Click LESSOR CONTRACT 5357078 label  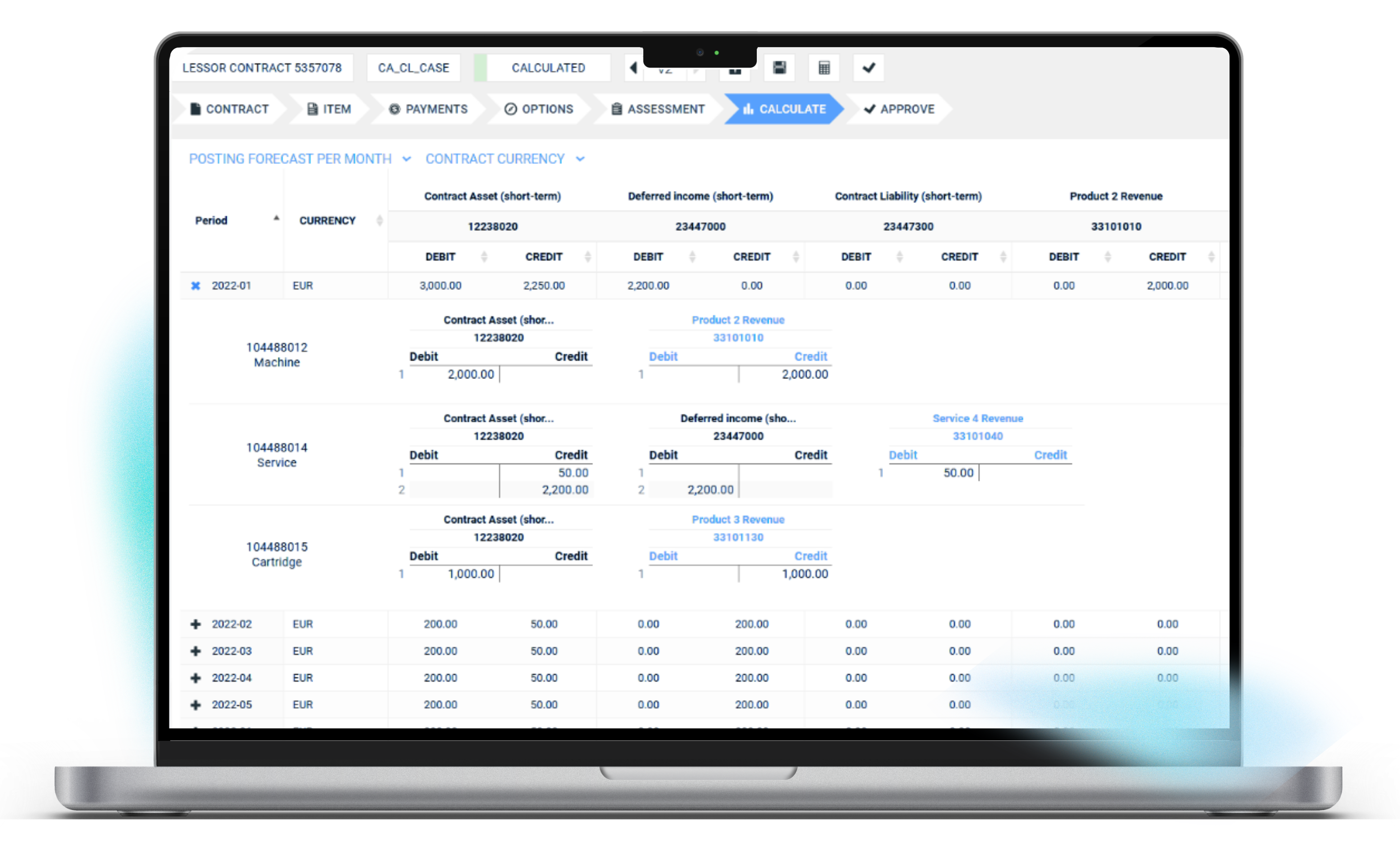262,67
